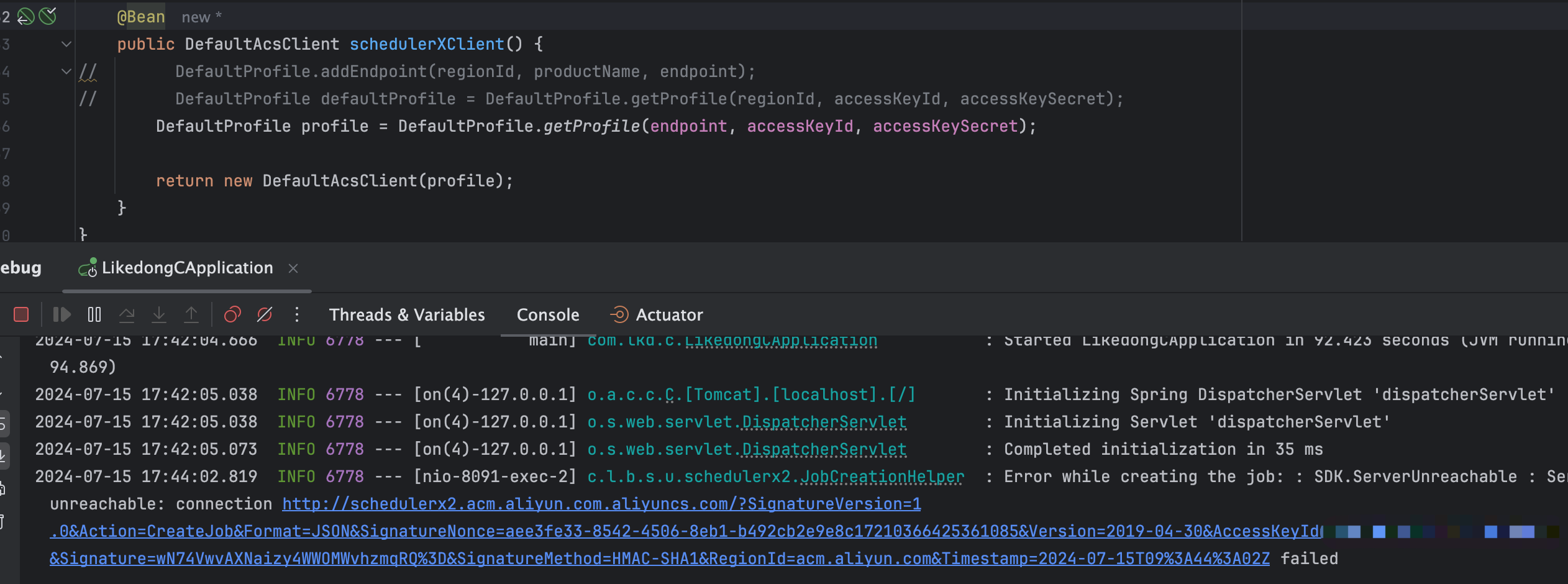The width and height of the screenshot is (1568, 584).
Task: Click the word 'failed' after the URL
Action: (1309, 559)
